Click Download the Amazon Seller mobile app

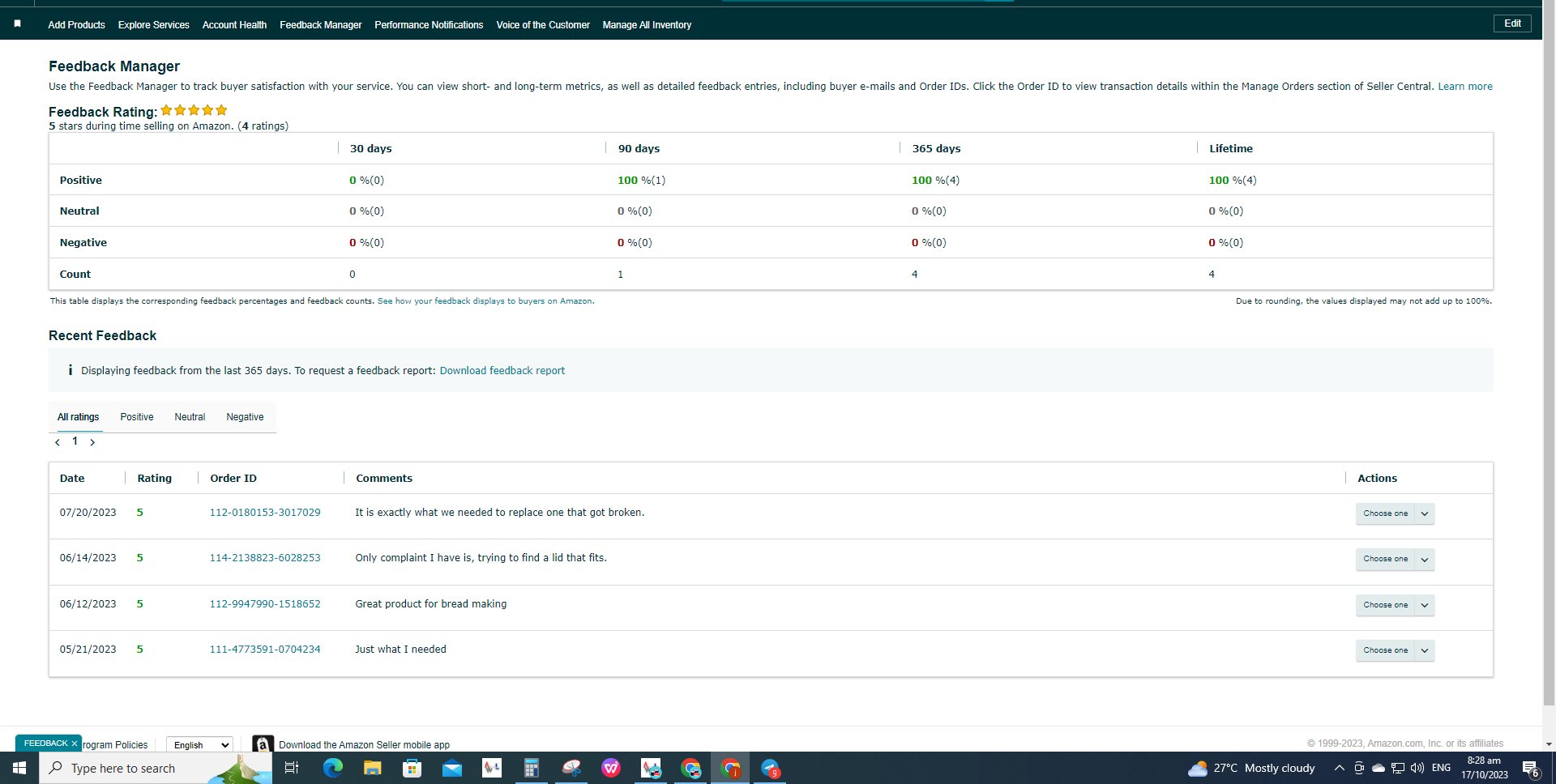364,745
